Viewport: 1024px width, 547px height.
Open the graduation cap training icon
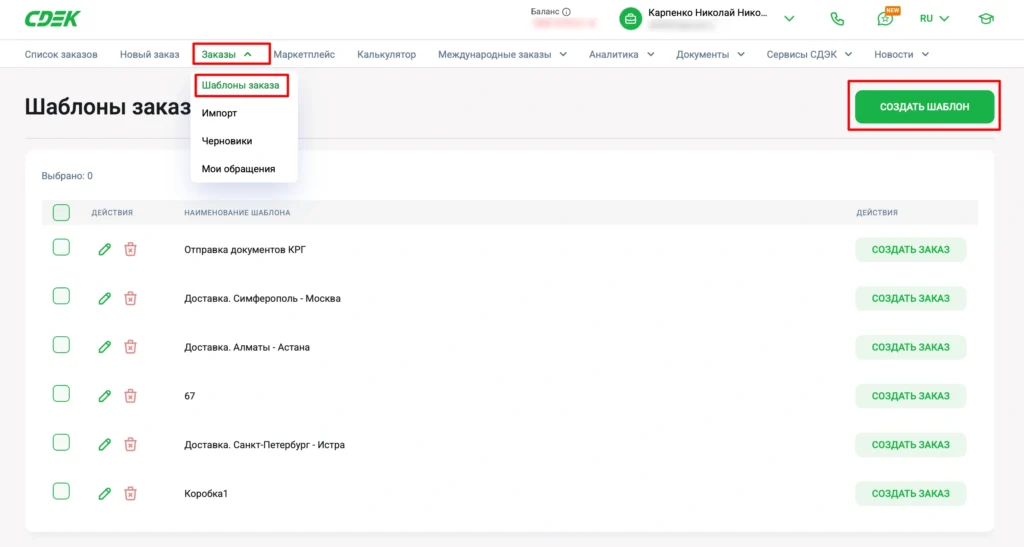pos(986,18)
